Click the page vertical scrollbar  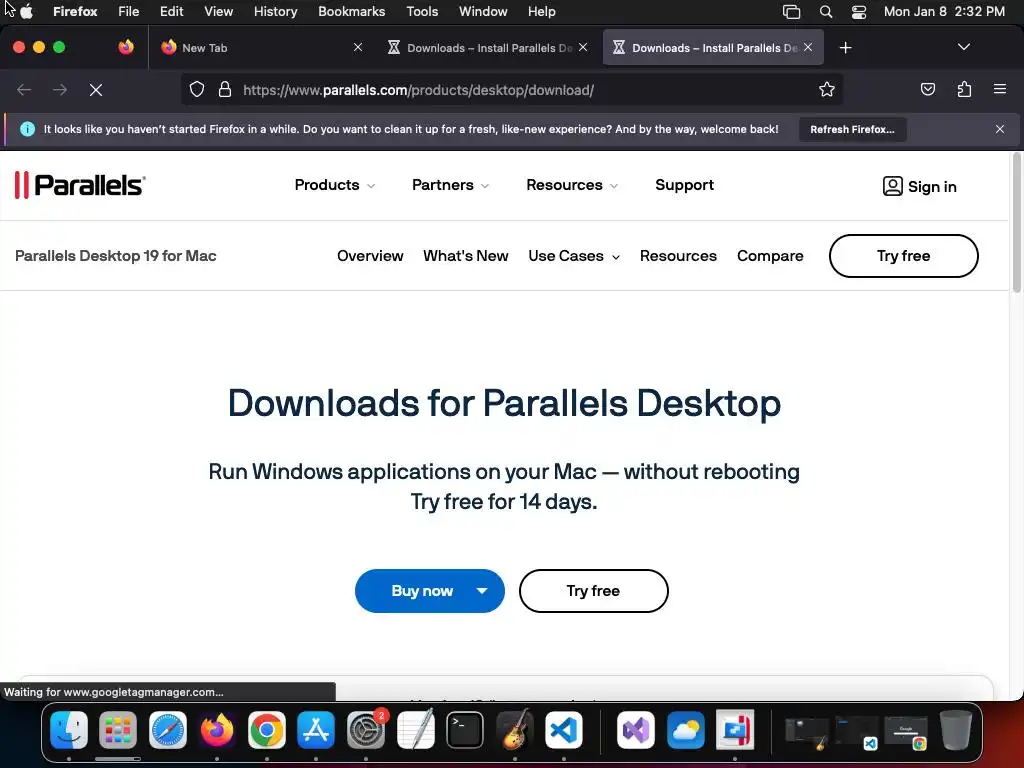click(1016, 222)
